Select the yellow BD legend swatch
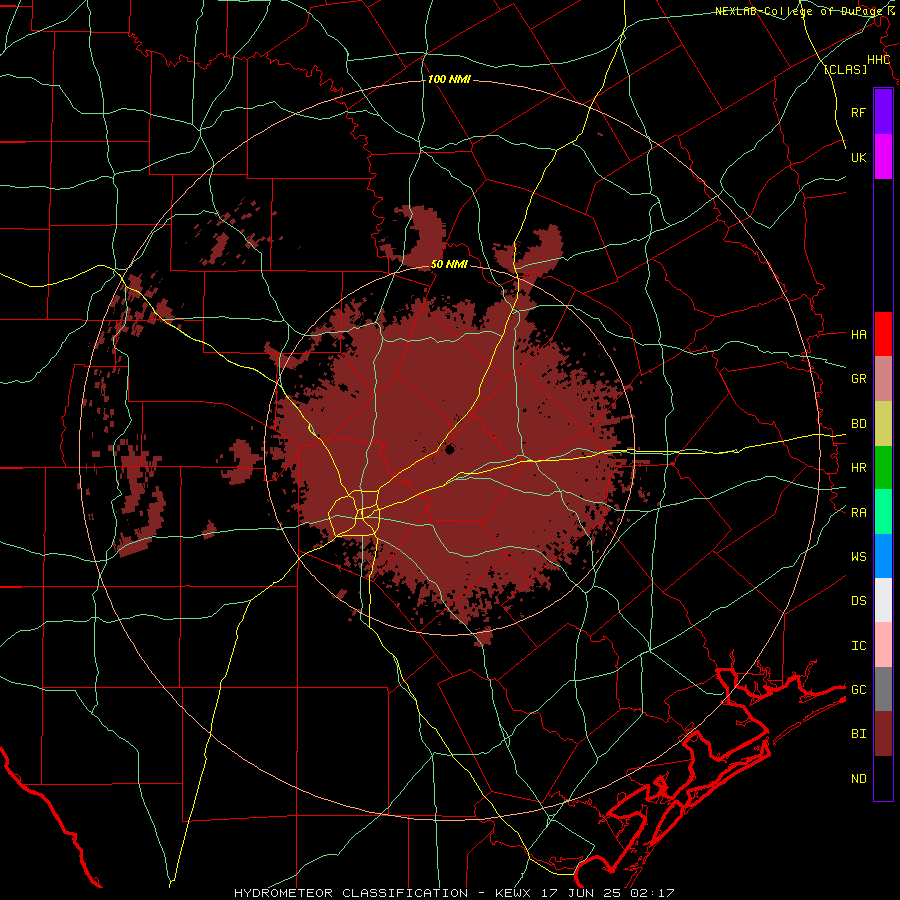 (883, 423)
